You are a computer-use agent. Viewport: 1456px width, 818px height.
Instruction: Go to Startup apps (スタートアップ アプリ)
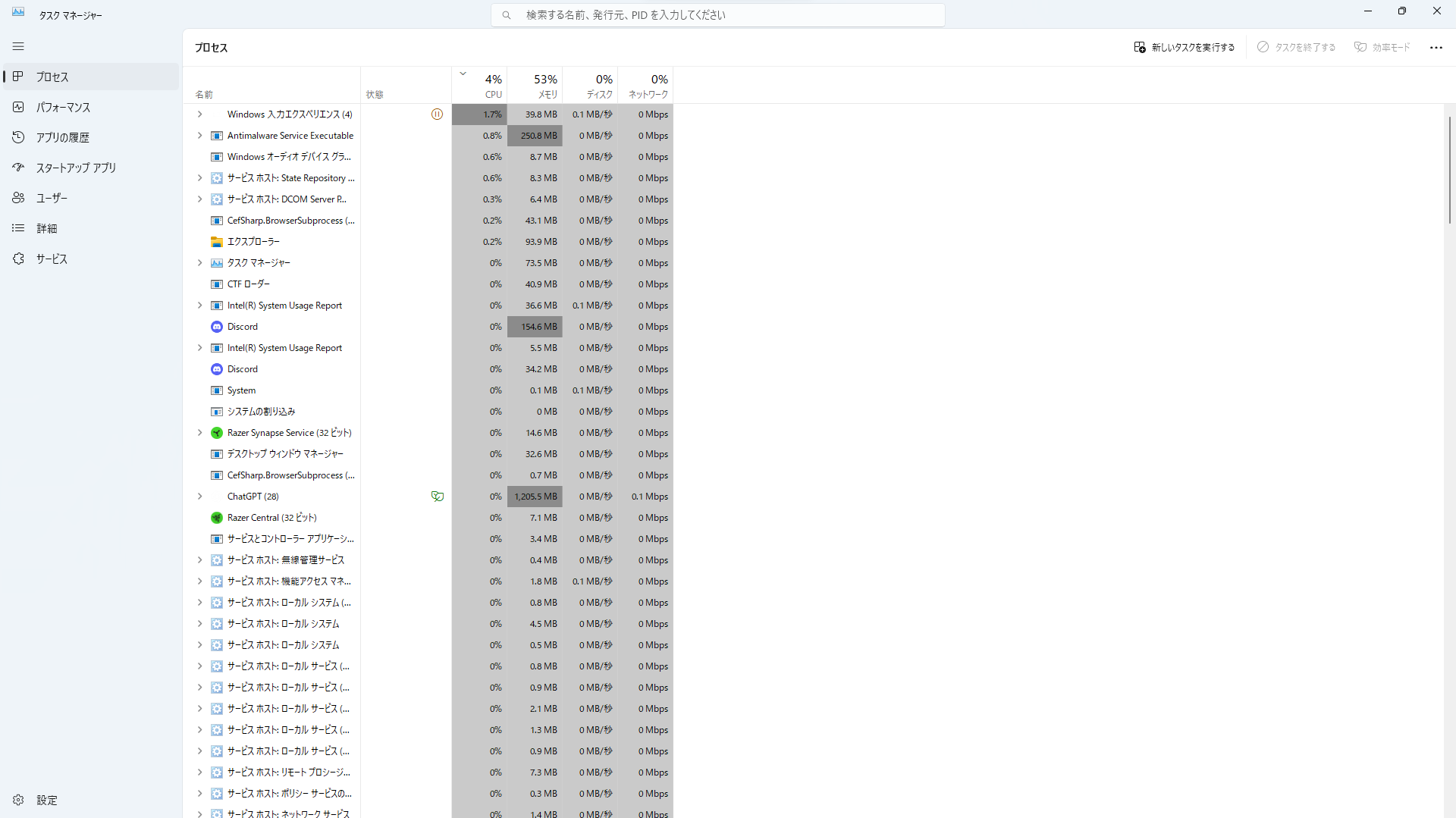[91, 168]
